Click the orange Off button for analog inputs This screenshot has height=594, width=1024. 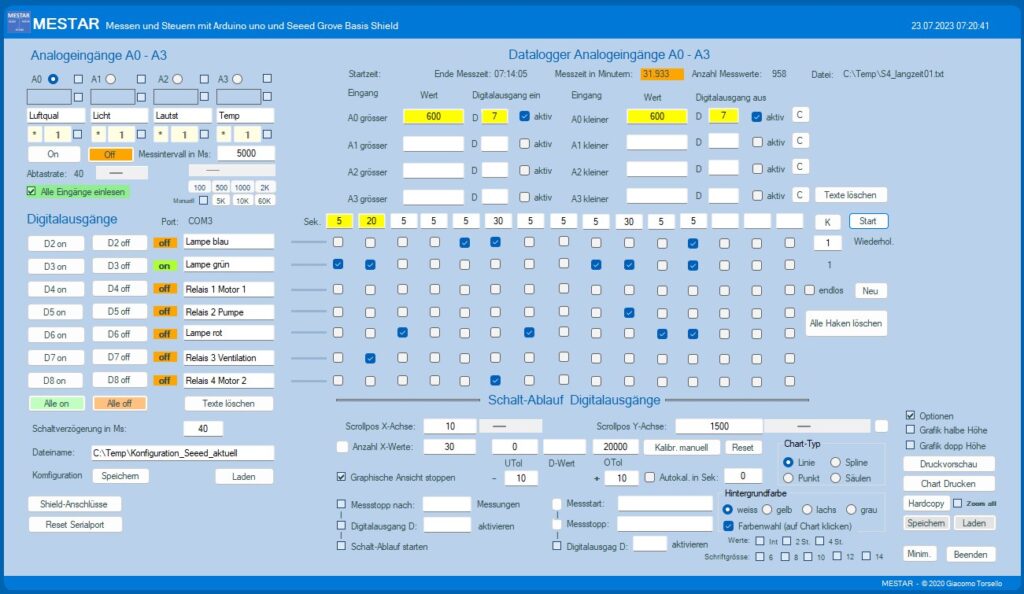(111, 154)
